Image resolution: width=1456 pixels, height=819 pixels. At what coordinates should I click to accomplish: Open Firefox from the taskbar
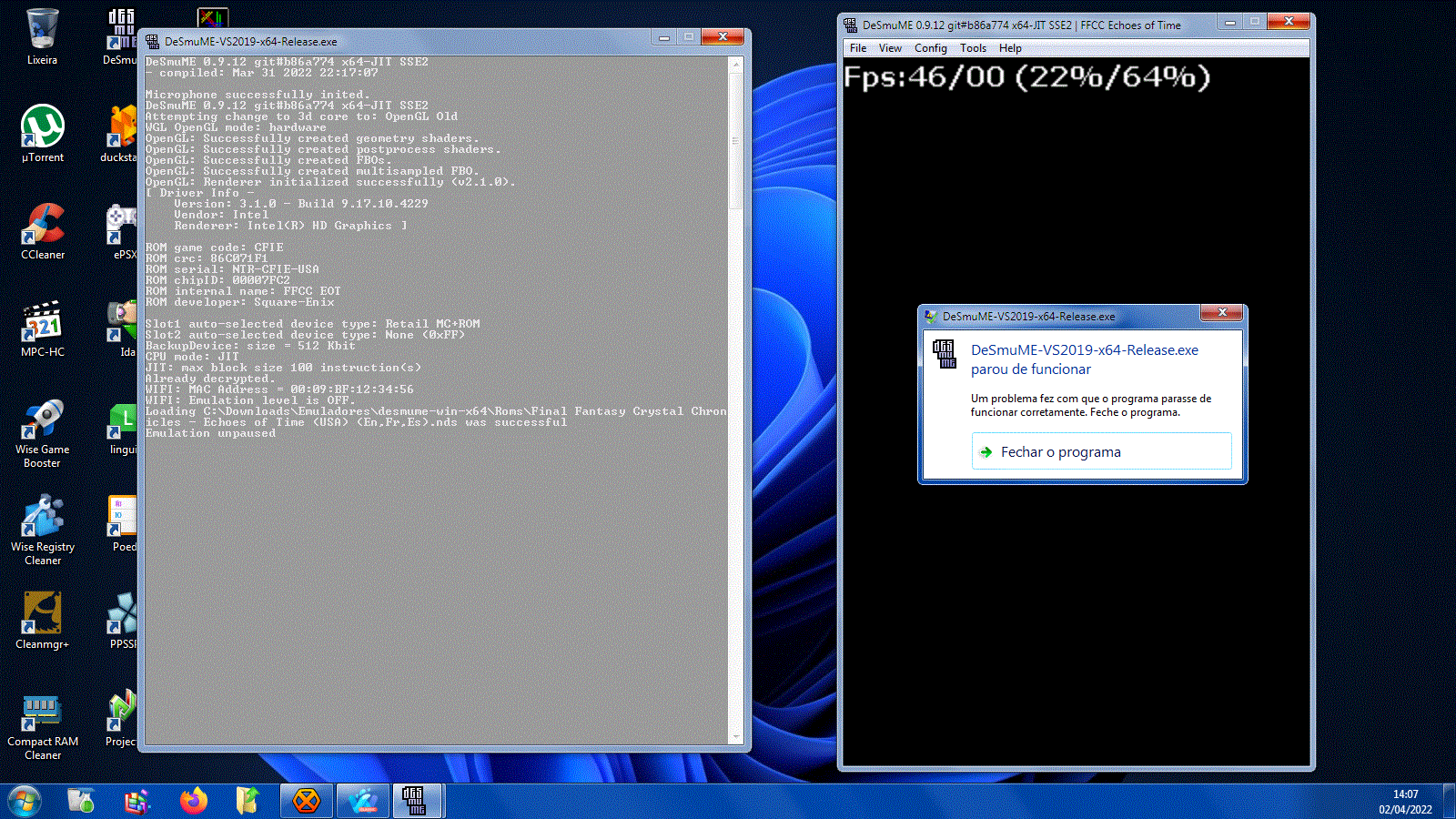(194, 801)
